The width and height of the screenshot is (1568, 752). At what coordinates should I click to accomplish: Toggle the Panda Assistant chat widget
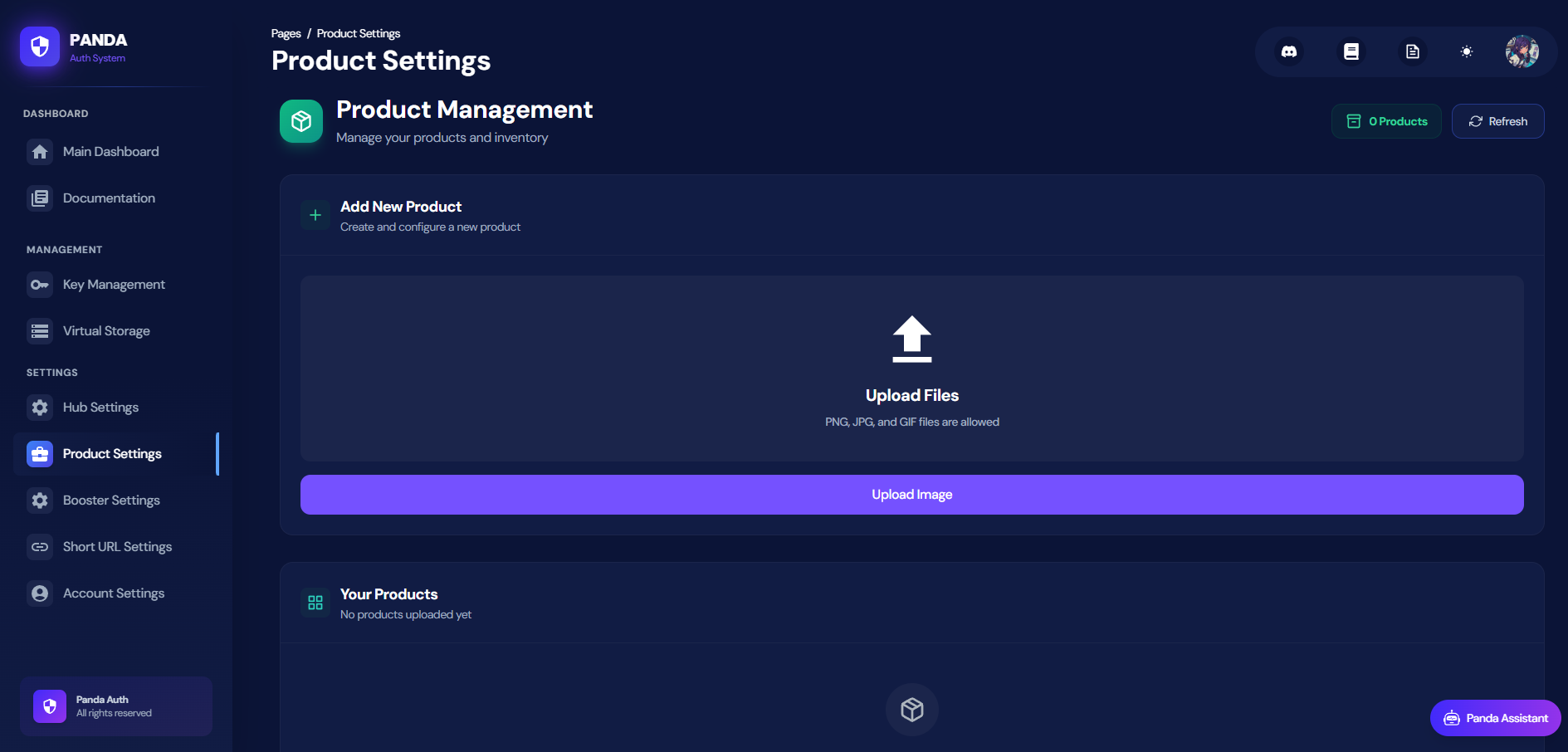(1493, 718)
